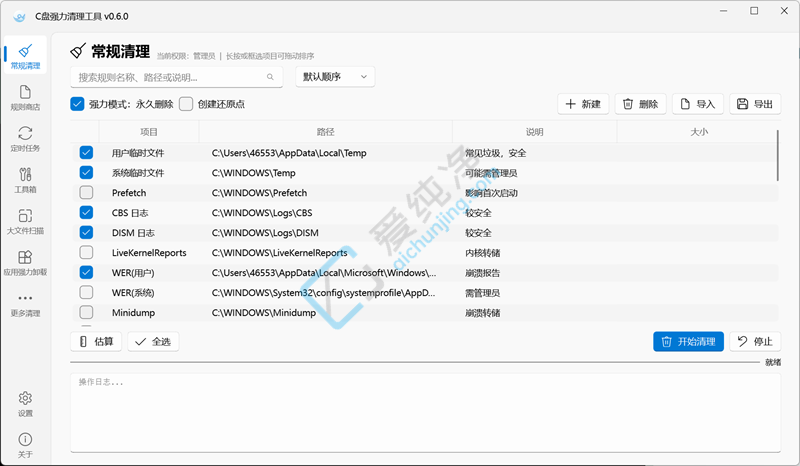Open the 工具箱 sidebar item
Viewport: 800px width, 466px height.
click(25, 180)
